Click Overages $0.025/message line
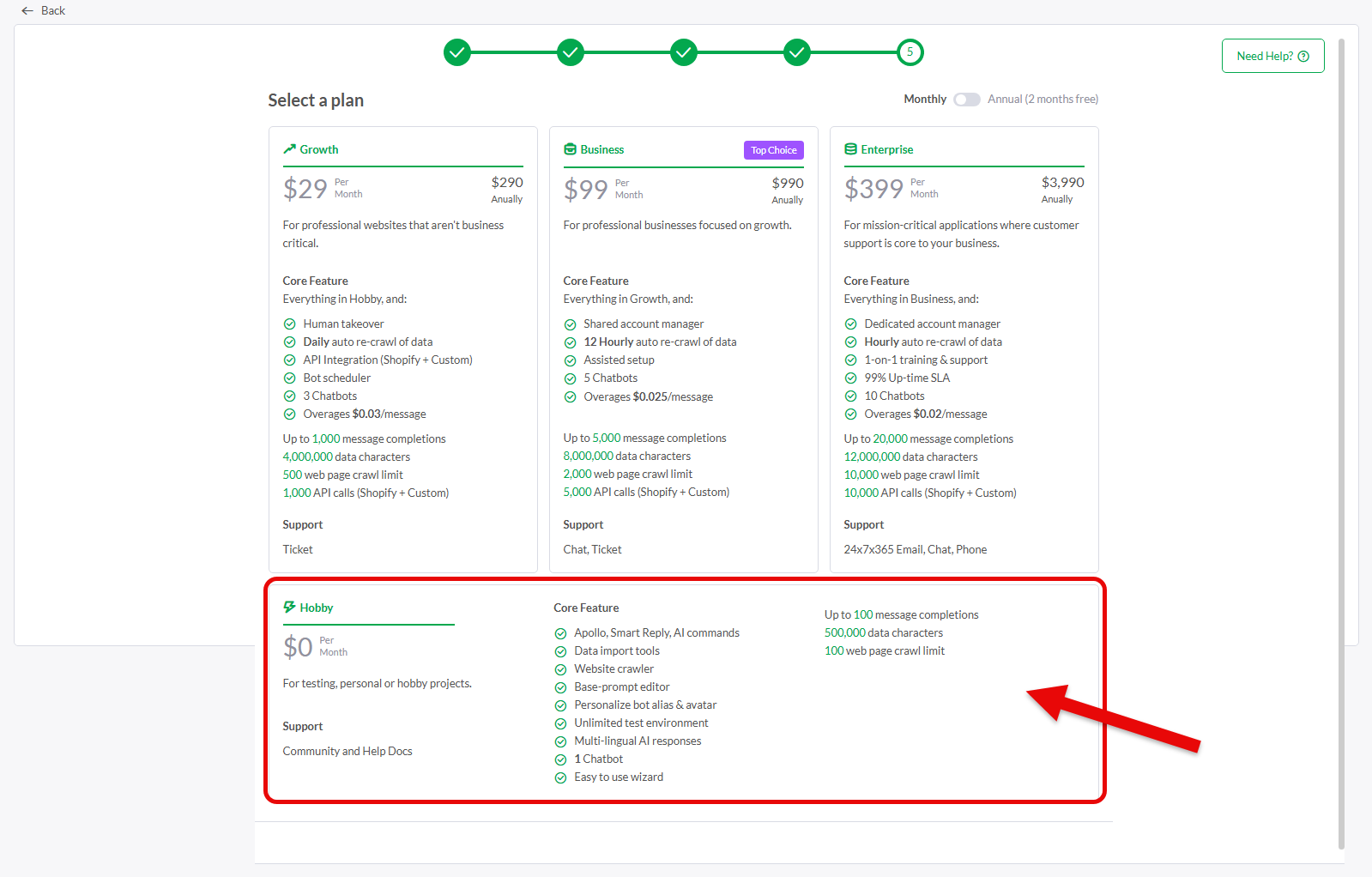 tap(649, 396)
